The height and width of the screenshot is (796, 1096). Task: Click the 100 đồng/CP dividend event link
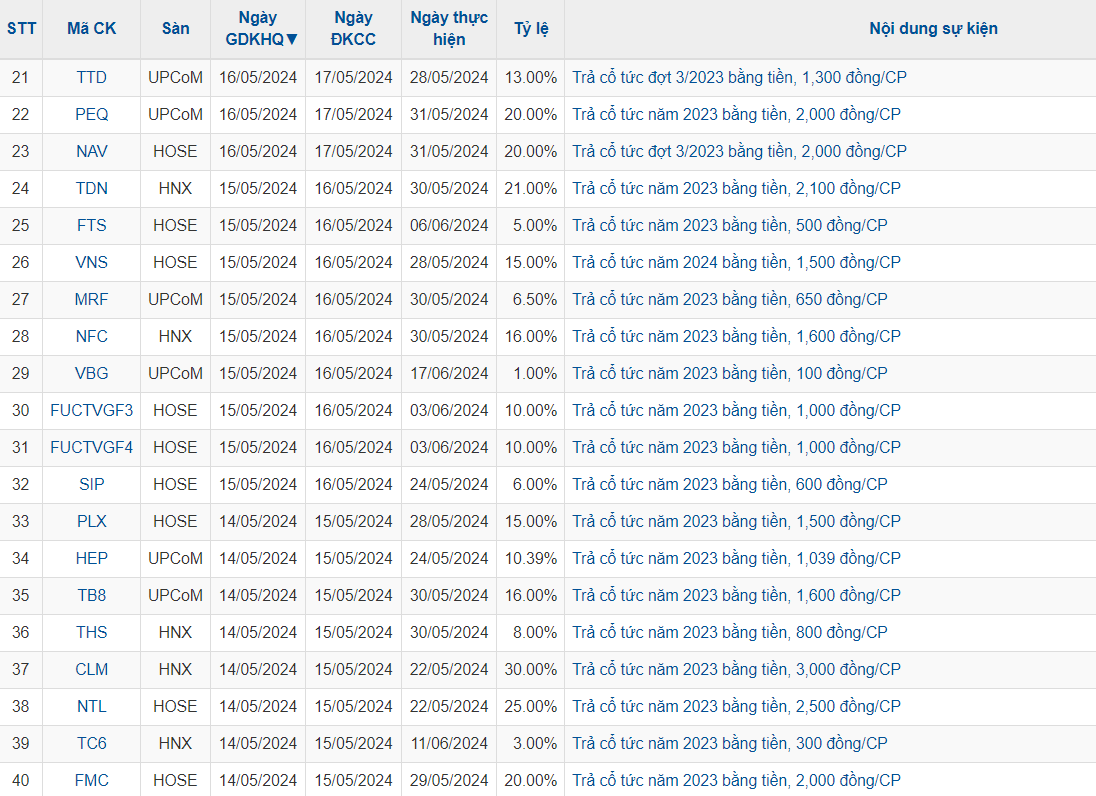(x=729, y=373)
